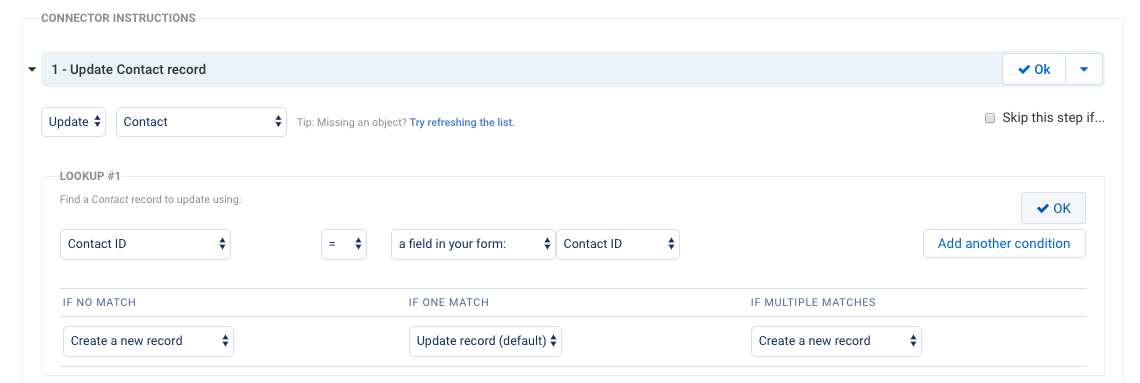Click the blue Ok button with checkmark in step header

[x=1034, y=70]
